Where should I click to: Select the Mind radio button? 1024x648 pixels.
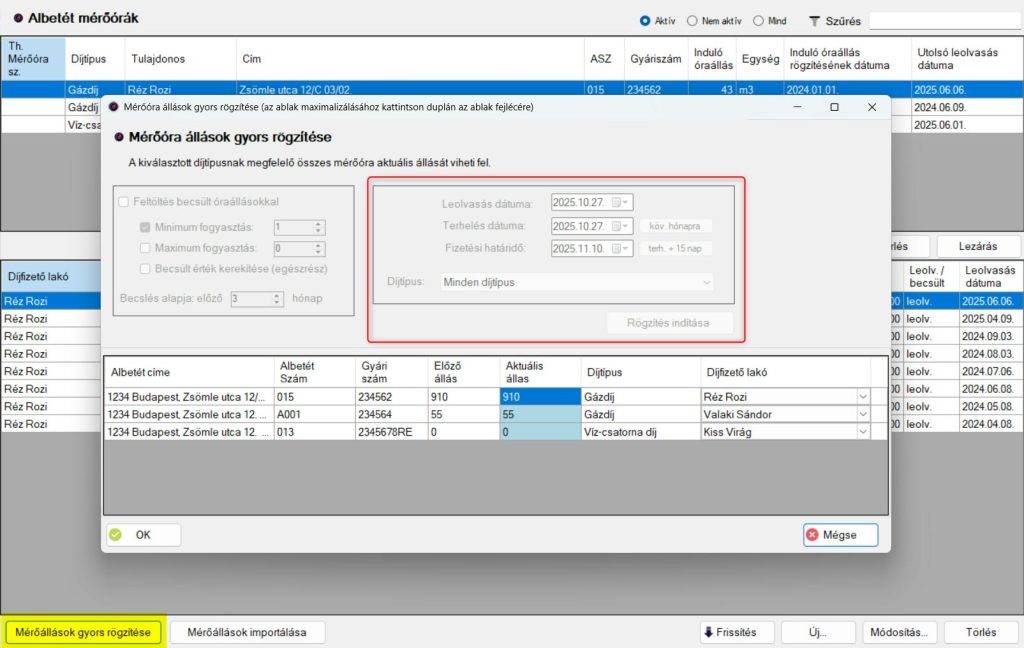[759, 21]
